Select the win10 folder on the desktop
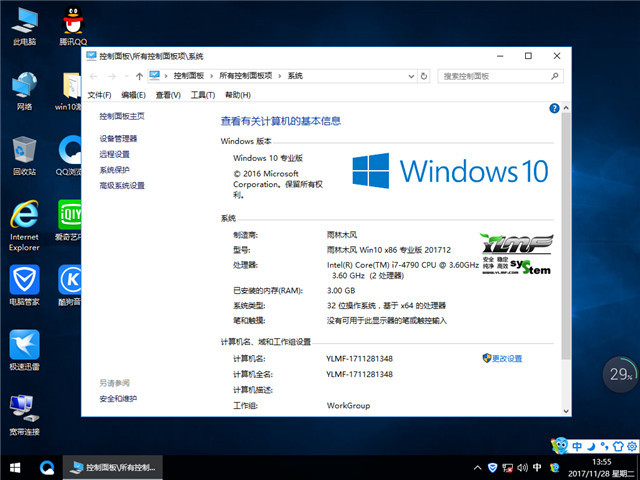The height and width of the screenshot is (480, 640). click(x=69, y=91)
